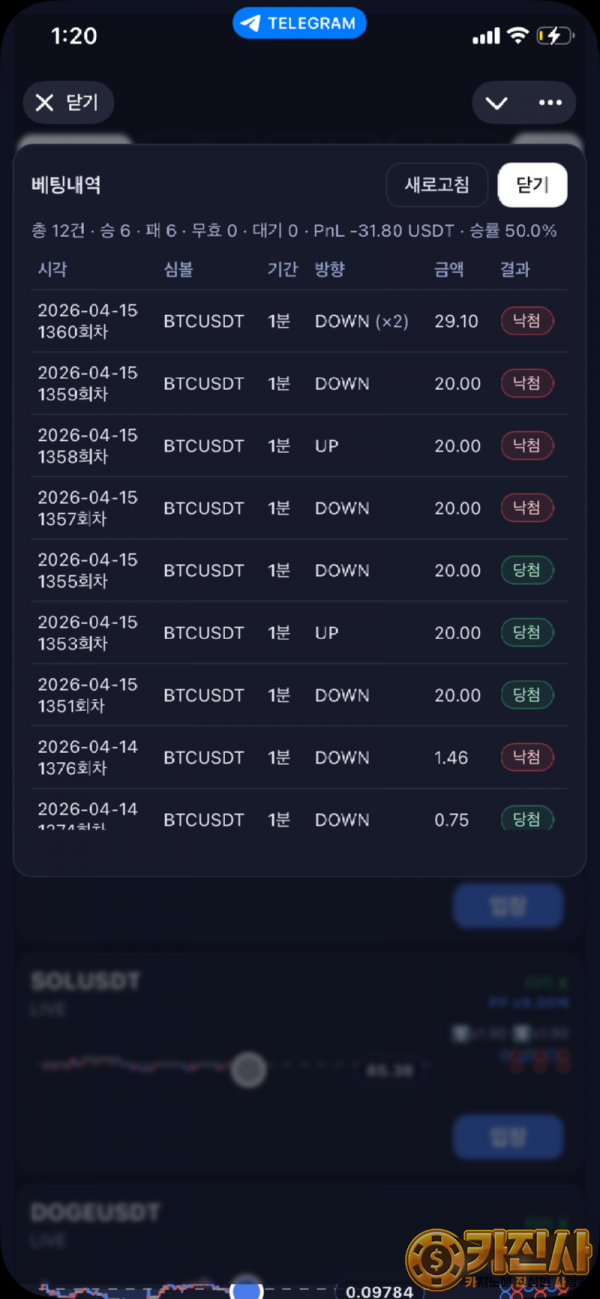
Task: Tap the 당첨 badge for round 1355회차
Action: (527, 571)
